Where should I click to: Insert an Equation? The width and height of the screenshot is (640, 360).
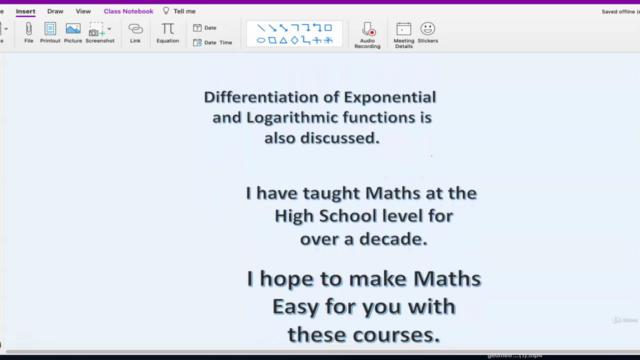[x=168, y=33]
